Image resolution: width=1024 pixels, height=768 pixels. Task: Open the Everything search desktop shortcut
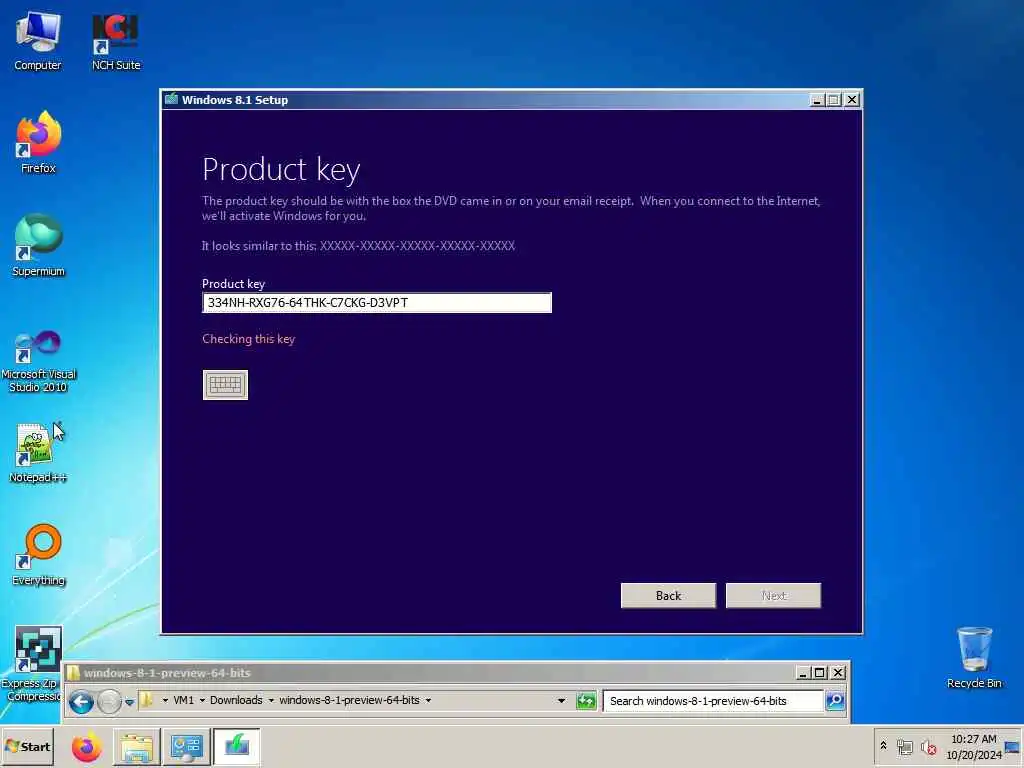pos(38,555)
